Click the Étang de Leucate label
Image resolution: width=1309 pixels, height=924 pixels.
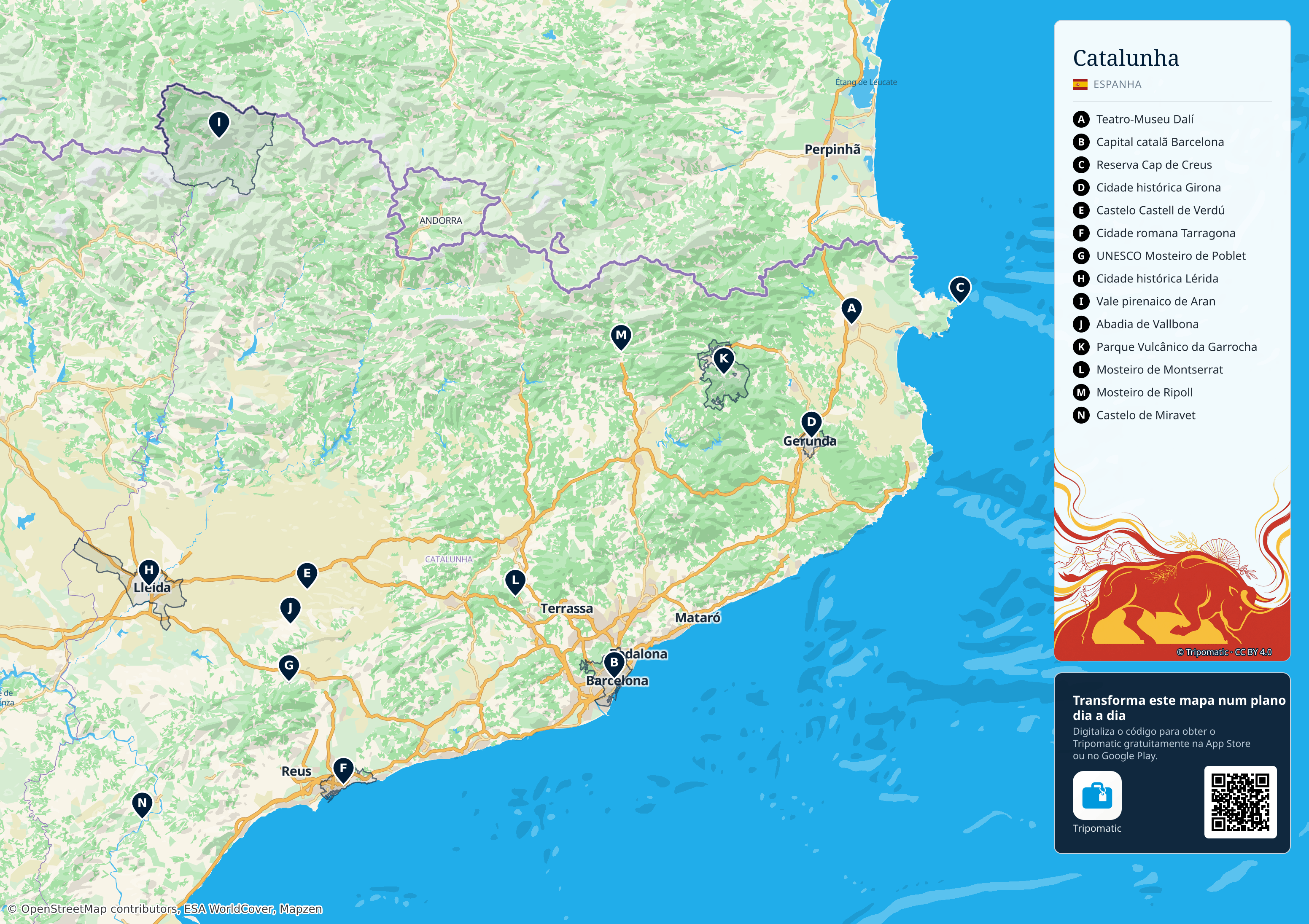(x=866, y=82)
